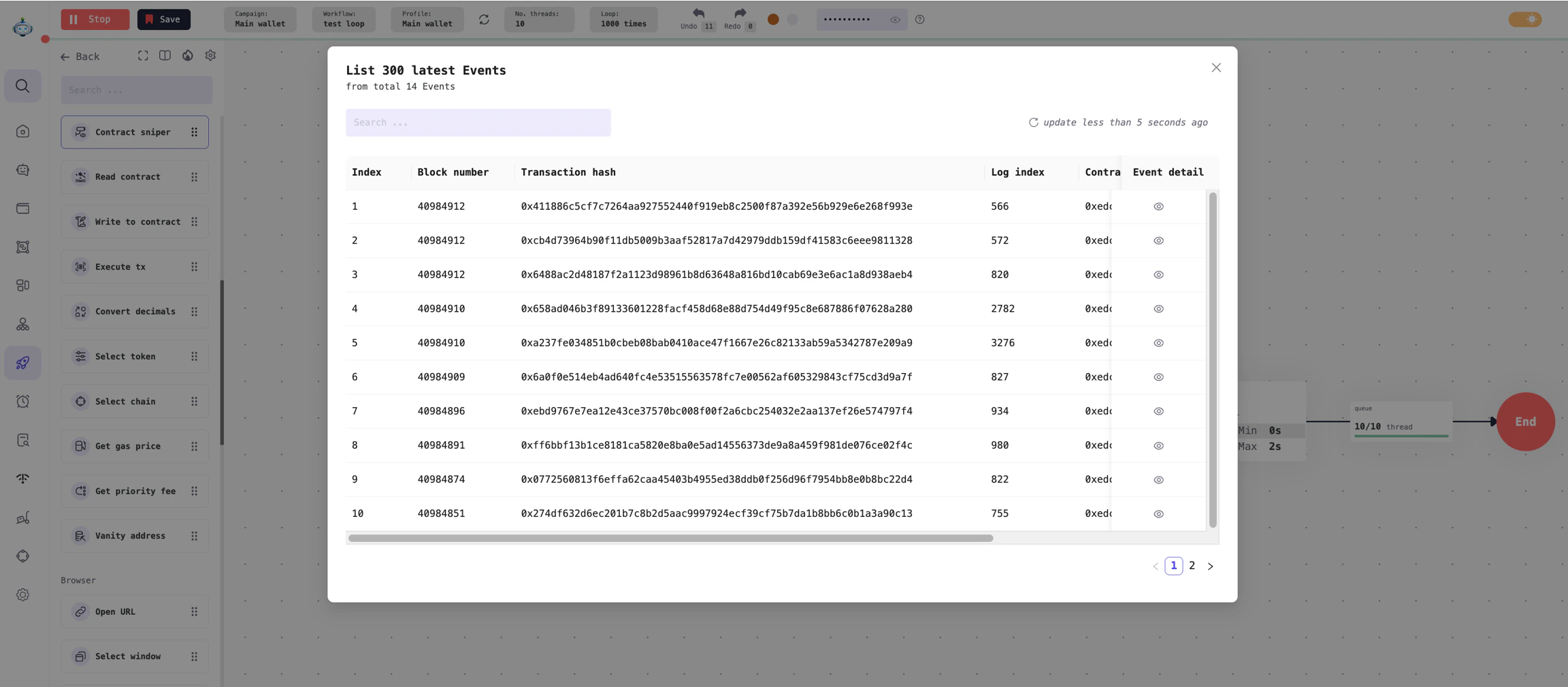Select the Select window node

pyautogui.click(x=135, y=656)
